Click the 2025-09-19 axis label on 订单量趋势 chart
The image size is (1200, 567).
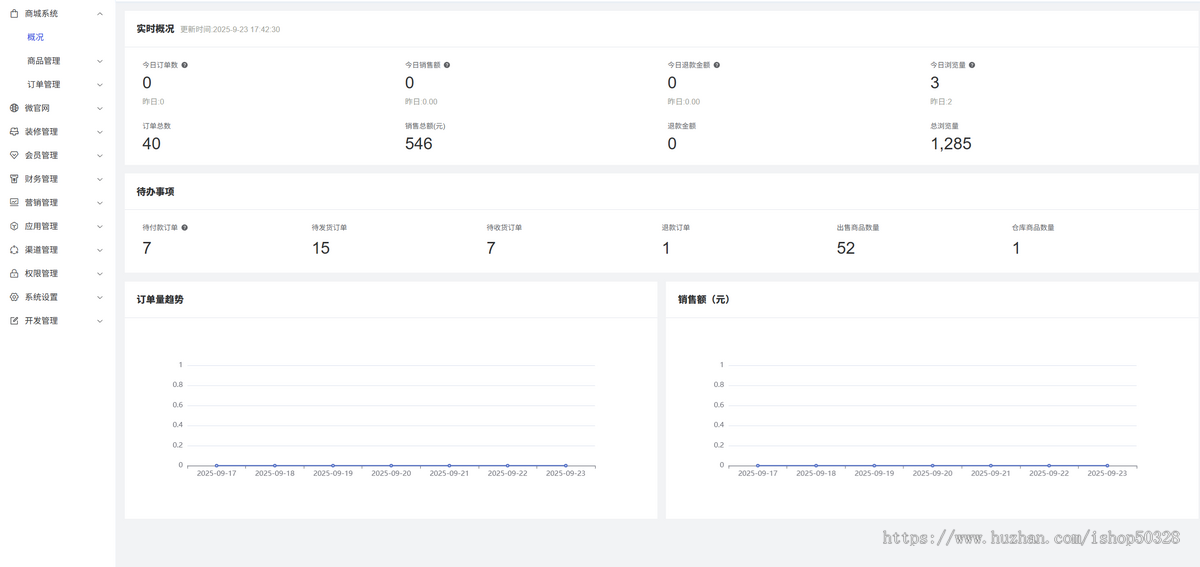click(x=333, y=474)
